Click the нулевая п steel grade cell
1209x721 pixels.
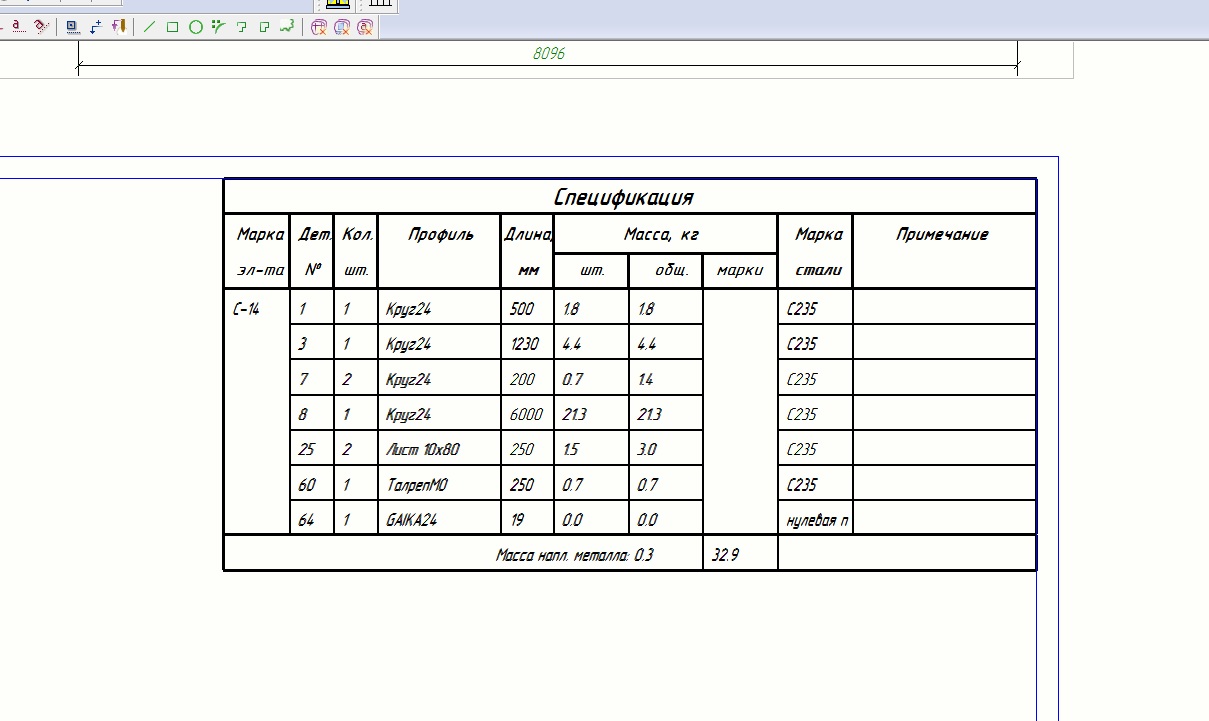coord(817,521)
